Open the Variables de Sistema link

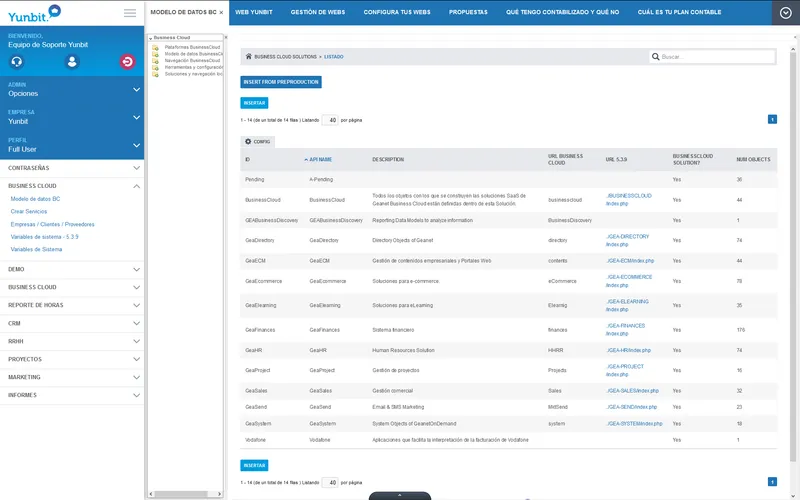tap(36, 249)
